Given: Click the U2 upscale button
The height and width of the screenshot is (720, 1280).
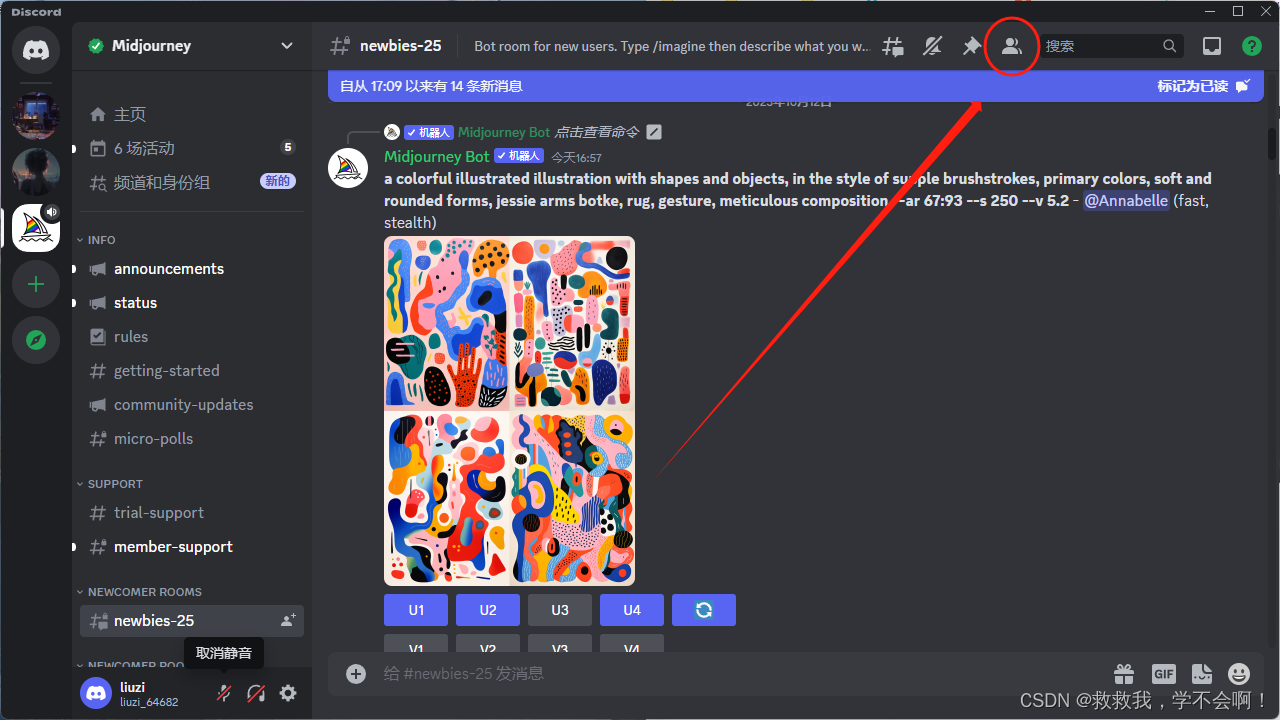Looking at the screenshot, I should (488, 610).
